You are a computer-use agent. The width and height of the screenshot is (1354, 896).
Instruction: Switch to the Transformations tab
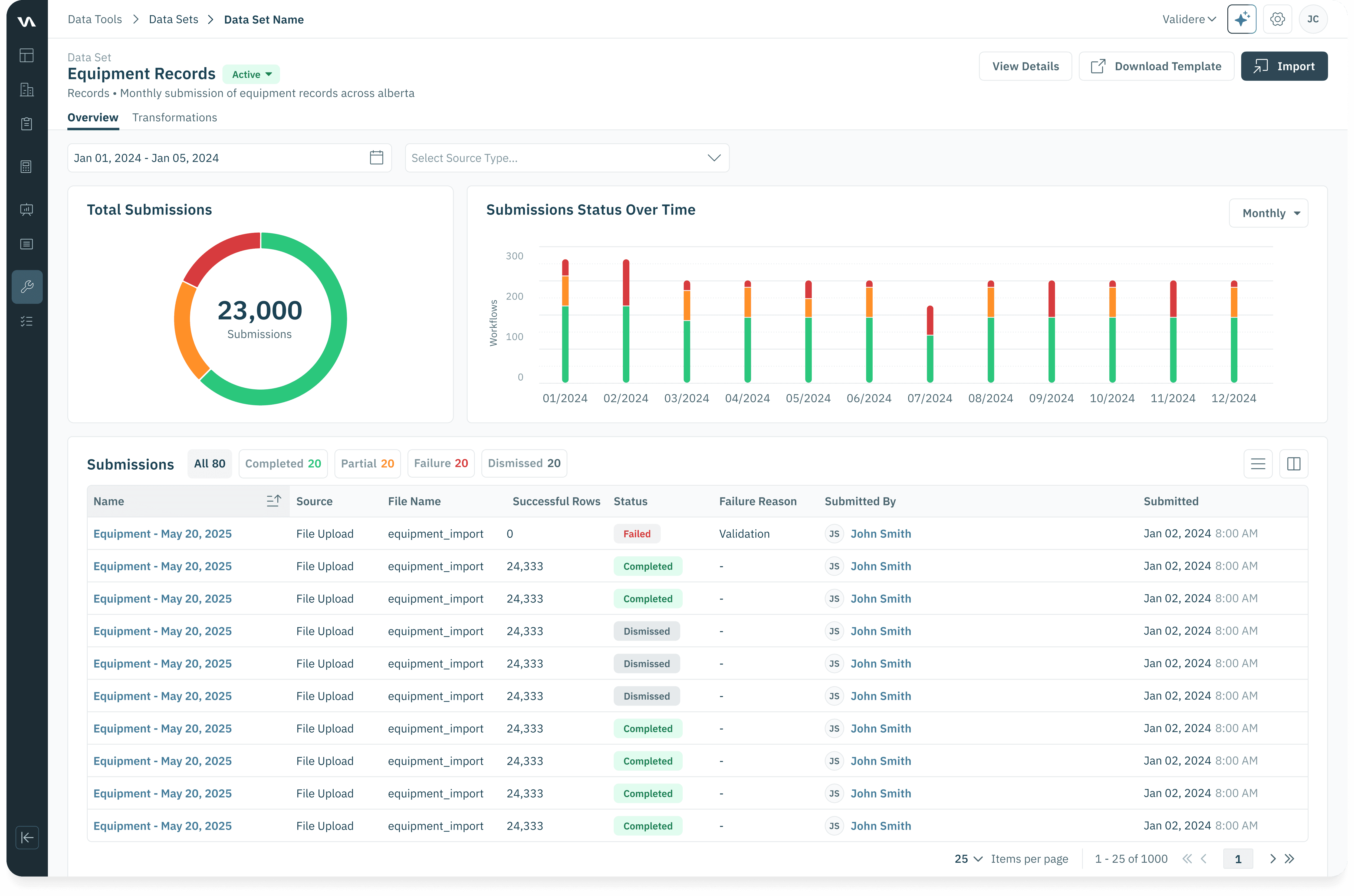(x=174, y=117)
